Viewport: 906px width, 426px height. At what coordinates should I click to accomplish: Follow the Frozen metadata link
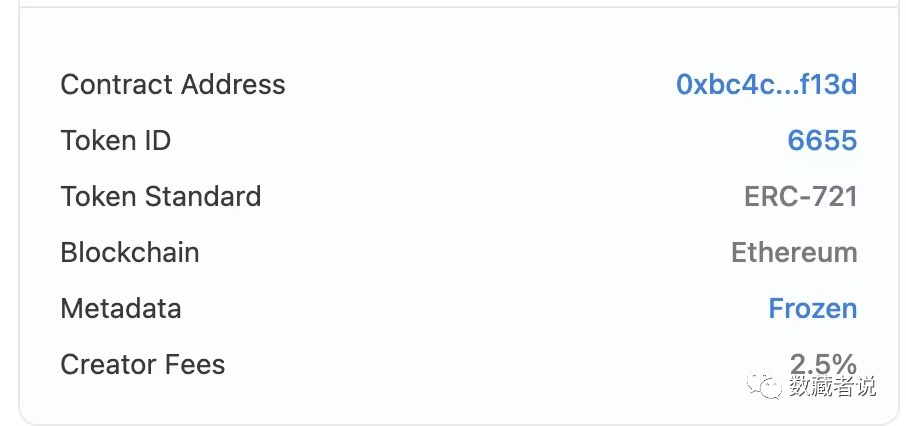(x=812, y=309)
